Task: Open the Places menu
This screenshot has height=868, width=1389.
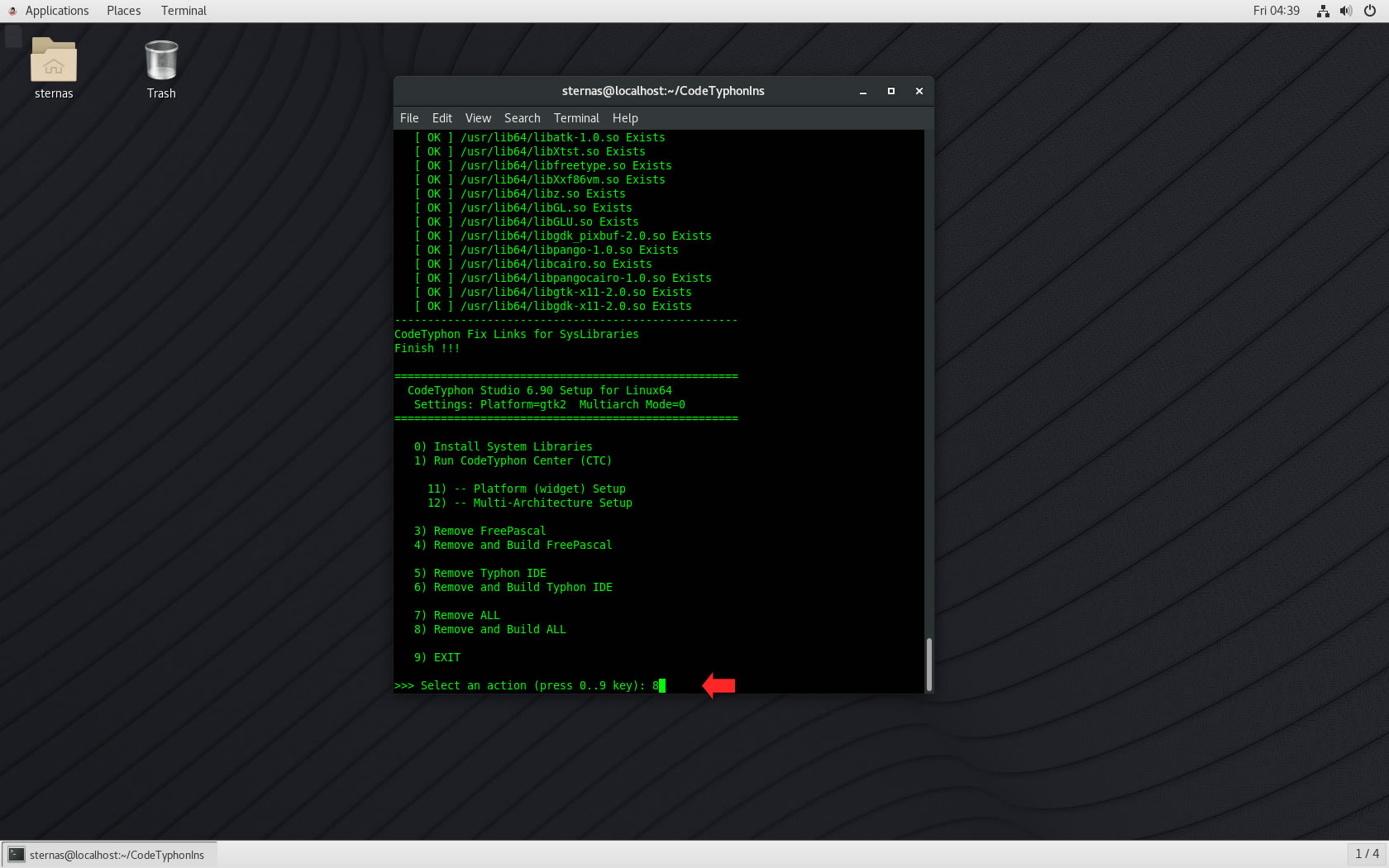Action: coord(123,11)
